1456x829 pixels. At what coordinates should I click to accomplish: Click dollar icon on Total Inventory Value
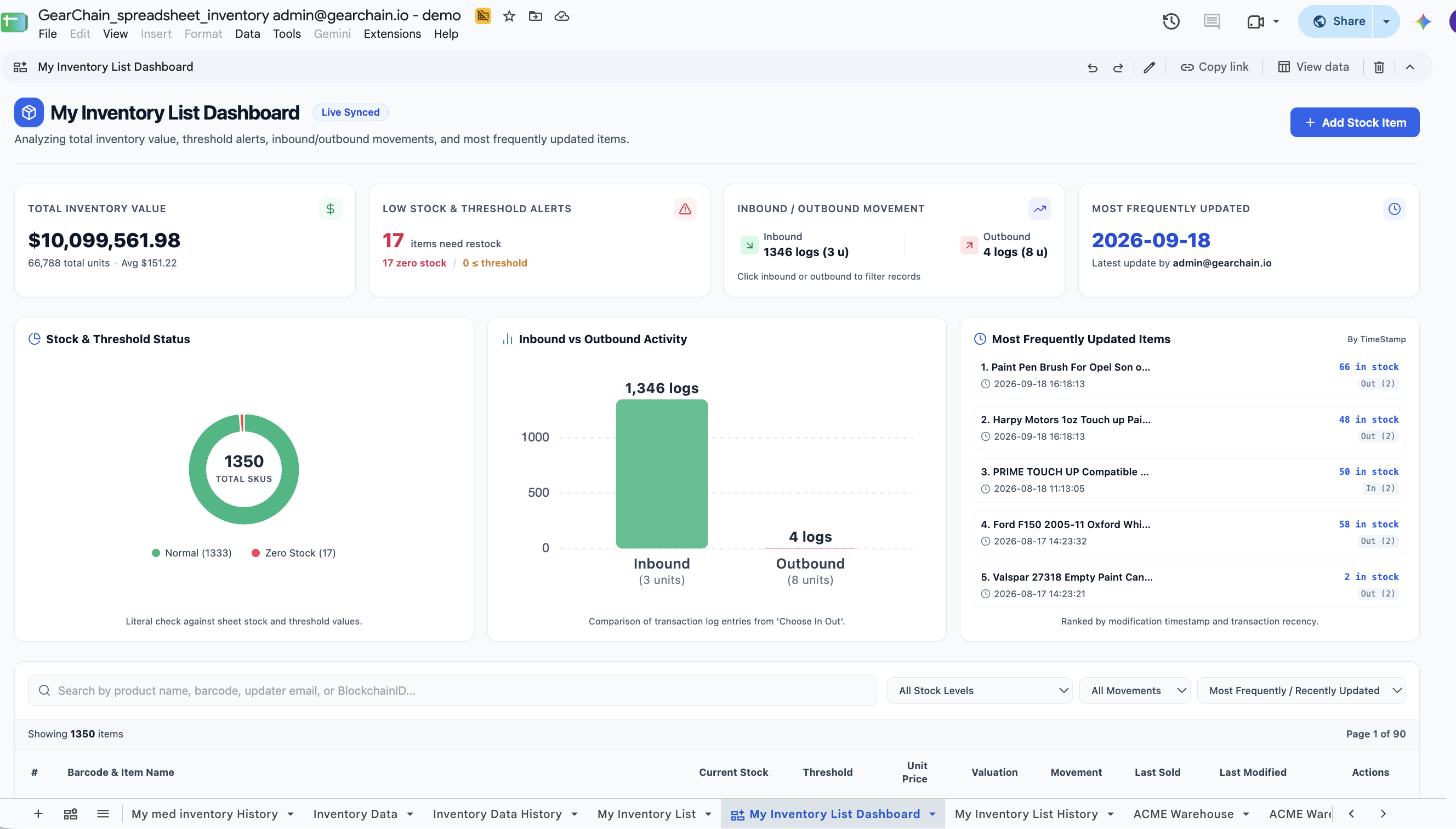tap(330, 209)
